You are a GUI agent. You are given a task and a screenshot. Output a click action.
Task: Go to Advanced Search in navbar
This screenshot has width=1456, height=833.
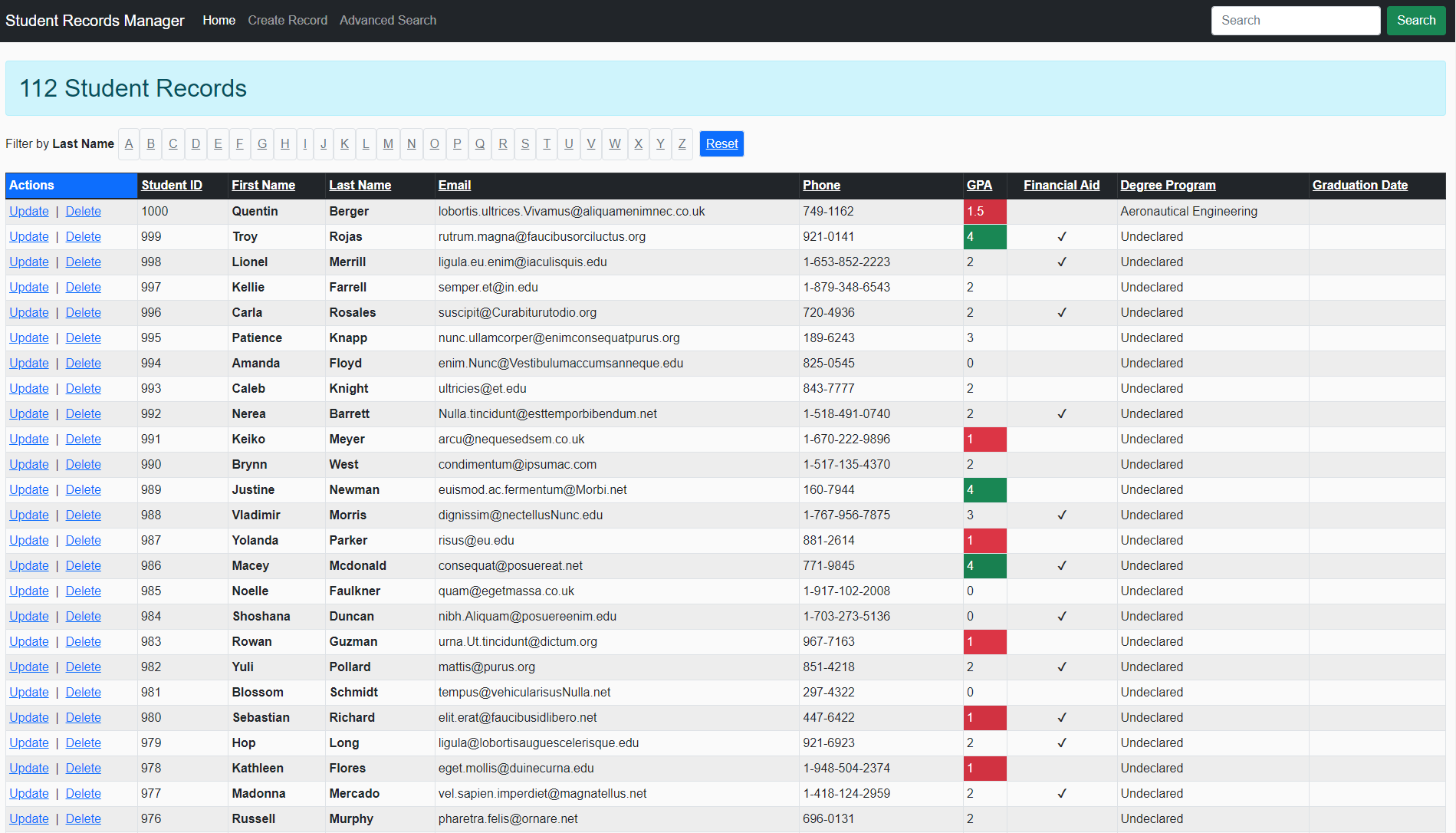tap(388, 21)
